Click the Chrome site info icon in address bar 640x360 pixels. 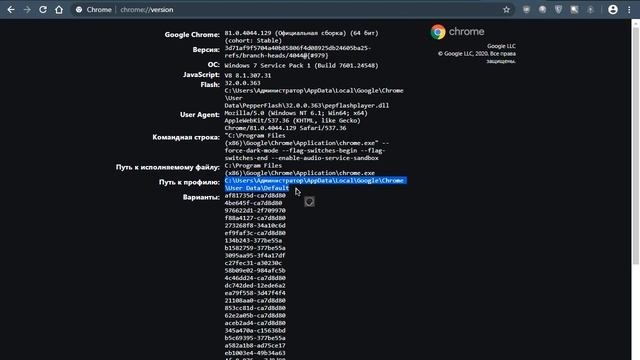point(79,9)
